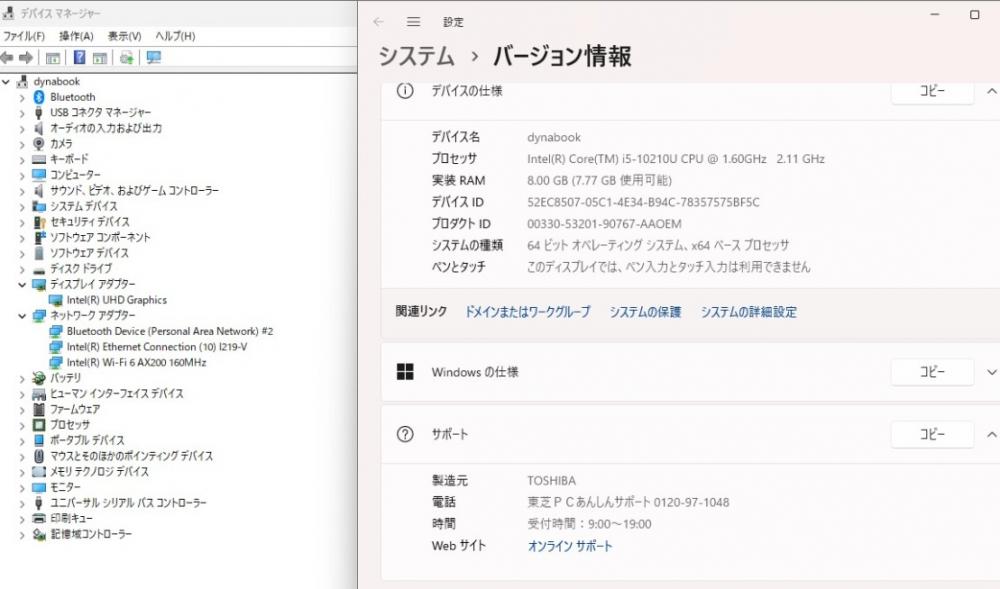The height and width of the screenshot is (589, 1000).
Task: Open the ファイル(F) menu
Action: (x=24, y=36)
